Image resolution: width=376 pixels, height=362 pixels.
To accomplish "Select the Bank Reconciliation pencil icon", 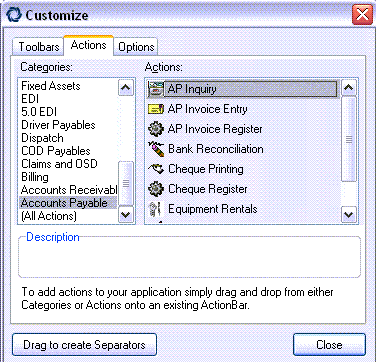I will tap(156, 149).
